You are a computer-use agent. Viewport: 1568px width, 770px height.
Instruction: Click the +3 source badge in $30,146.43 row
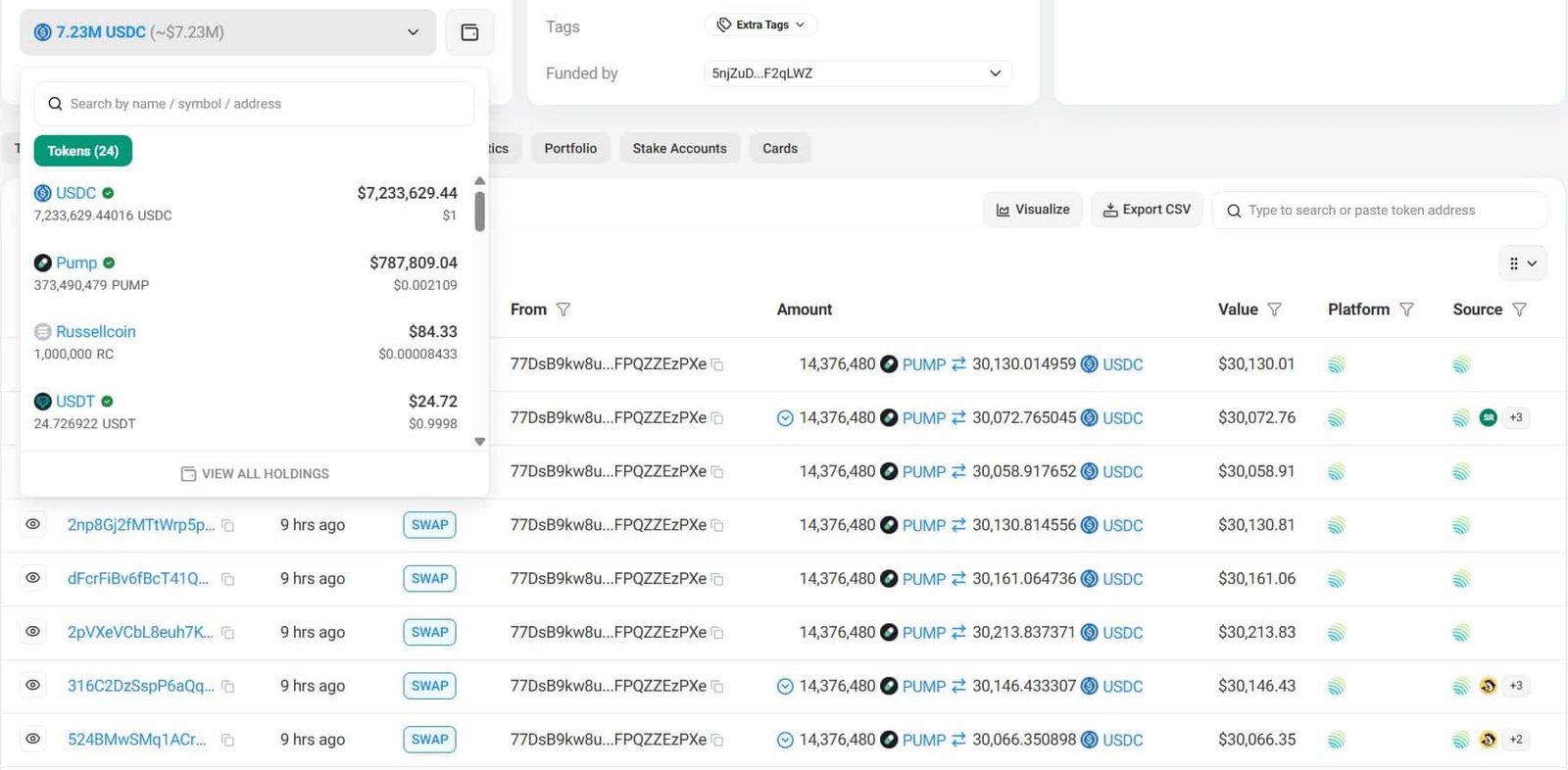(1515, 686)
